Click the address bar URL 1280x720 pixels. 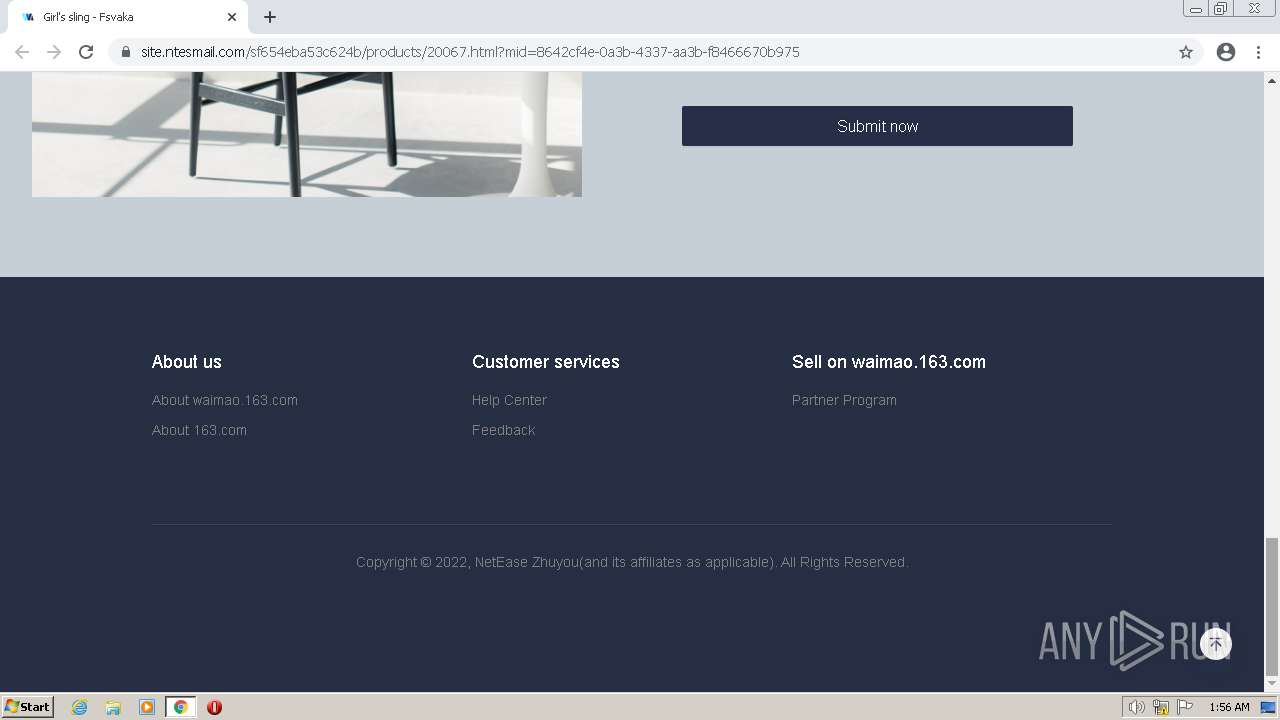coord(470,52)
